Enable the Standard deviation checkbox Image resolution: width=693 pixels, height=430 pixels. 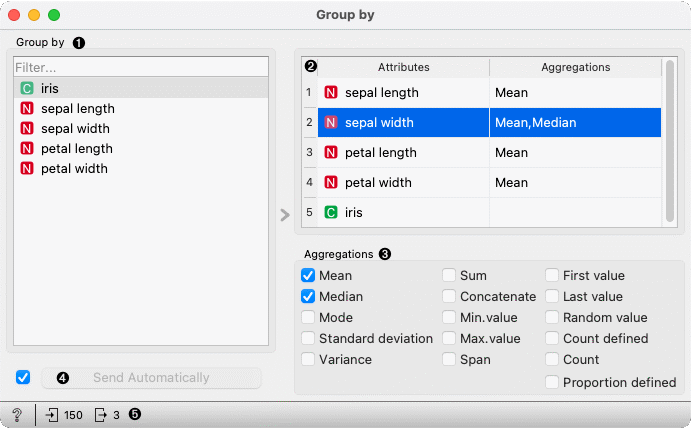308,339
